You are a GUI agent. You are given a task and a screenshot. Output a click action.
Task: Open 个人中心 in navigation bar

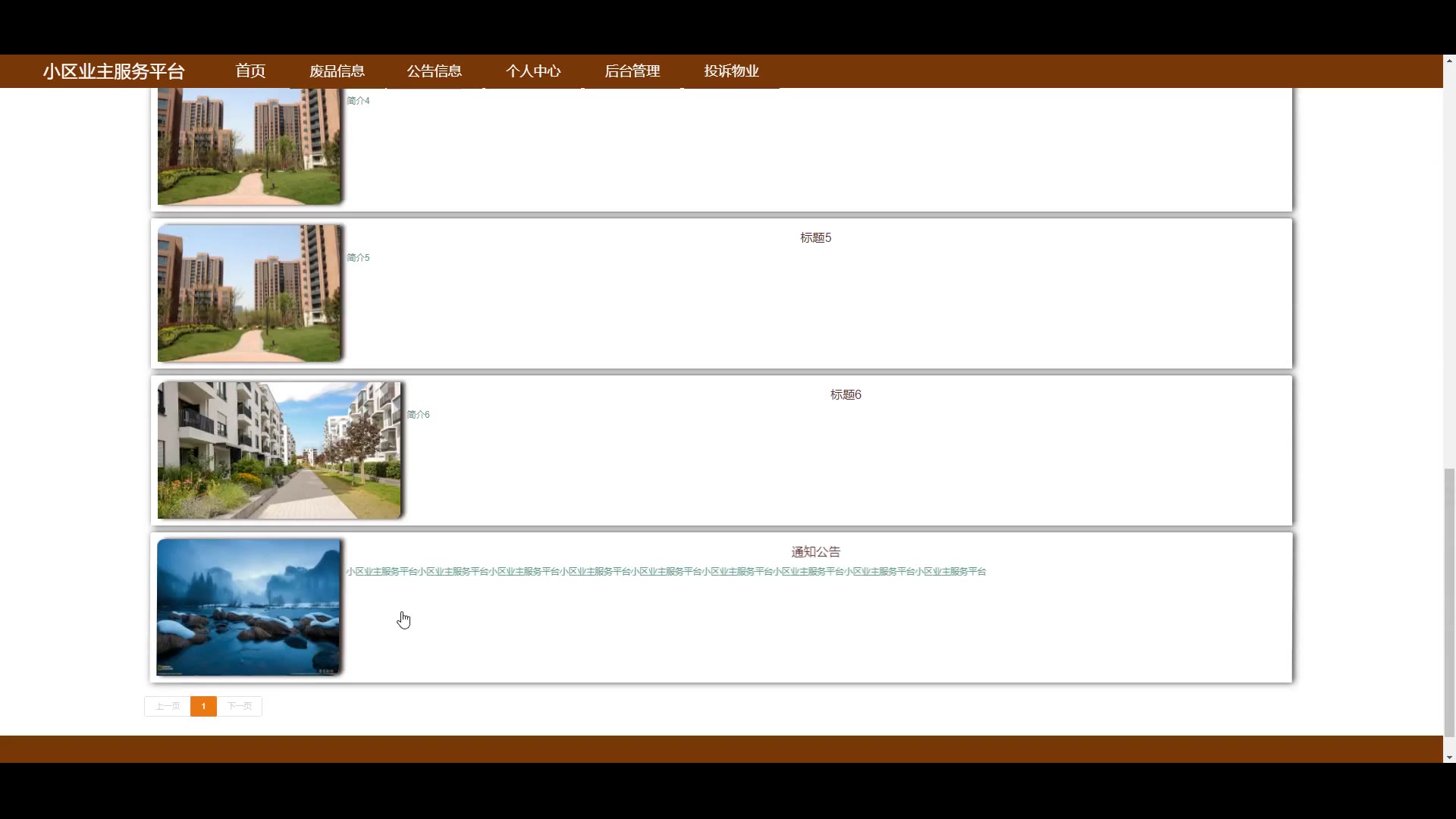click(533, 71)
